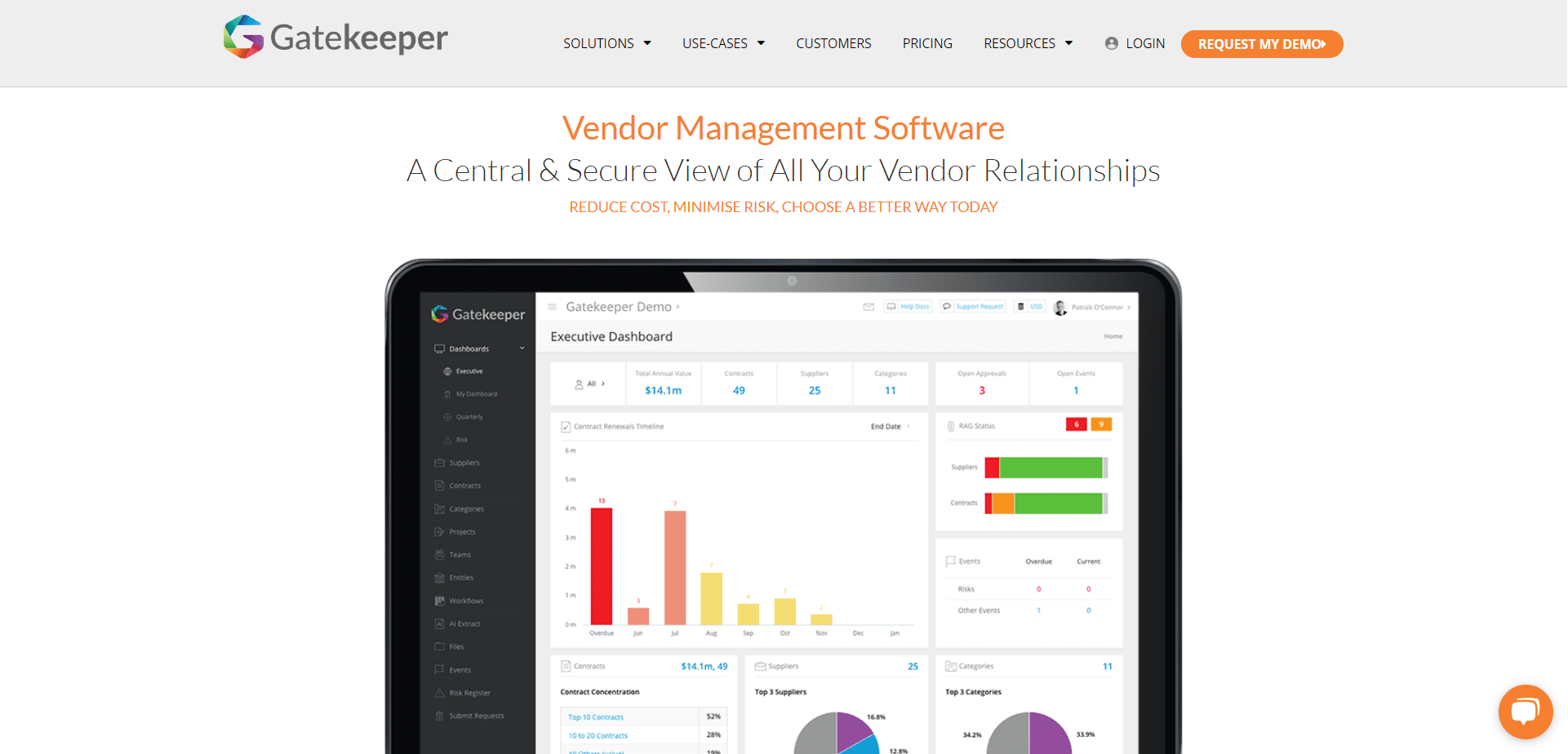Click the Support Request button

(x=973, y=307)
